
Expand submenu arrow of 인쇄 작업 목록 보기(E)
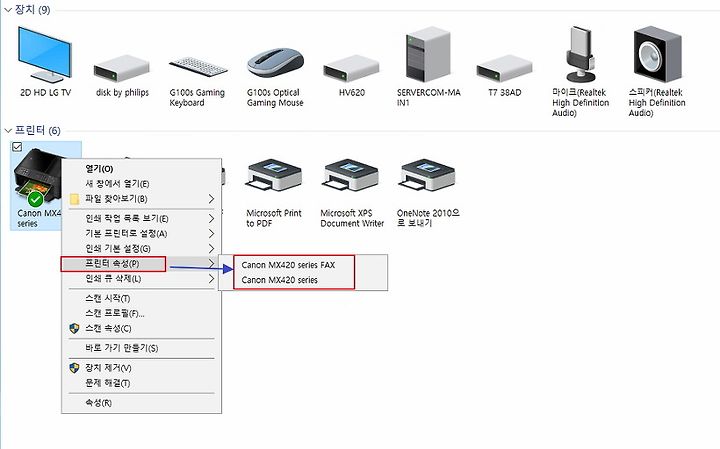(211, 219)
